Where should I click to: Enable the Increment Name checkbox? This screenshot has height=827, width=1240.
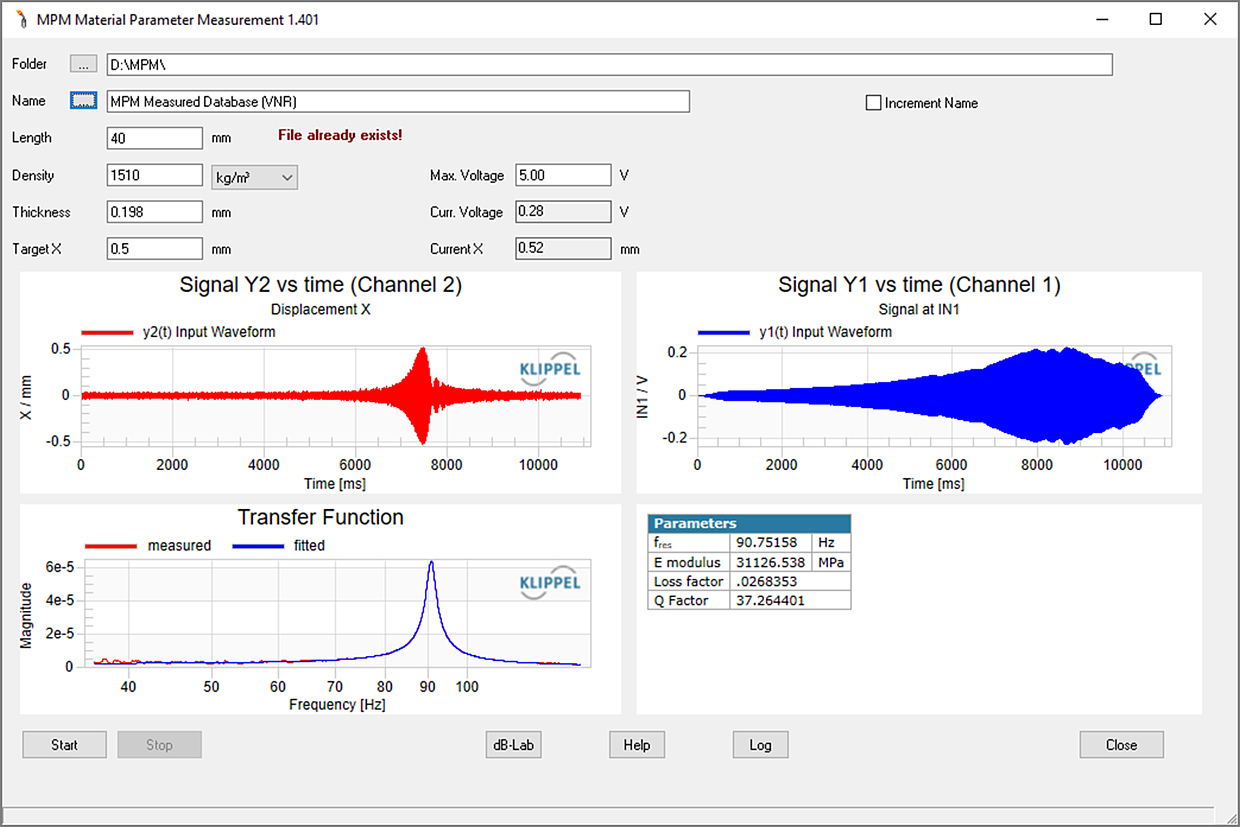point(873,103)
